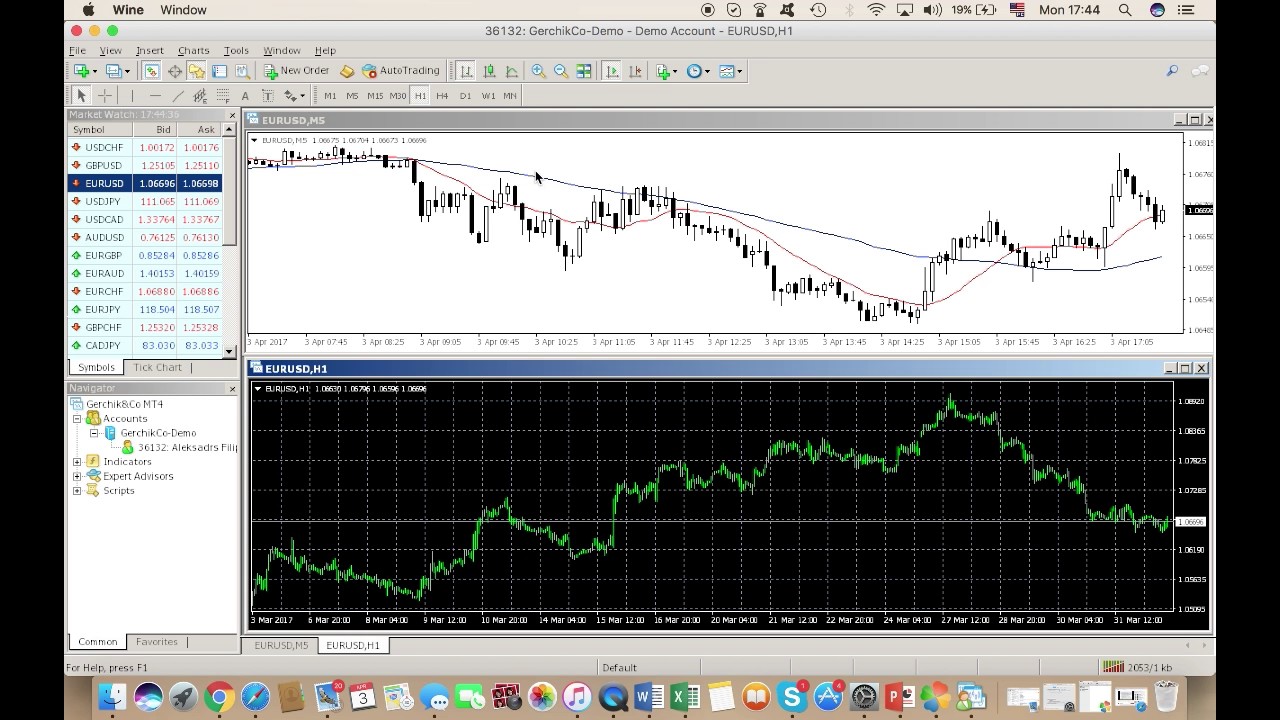Select the GerchikCo-Demo account item
The height and width of the screenshot is (720, 1280).
(150, 433)
